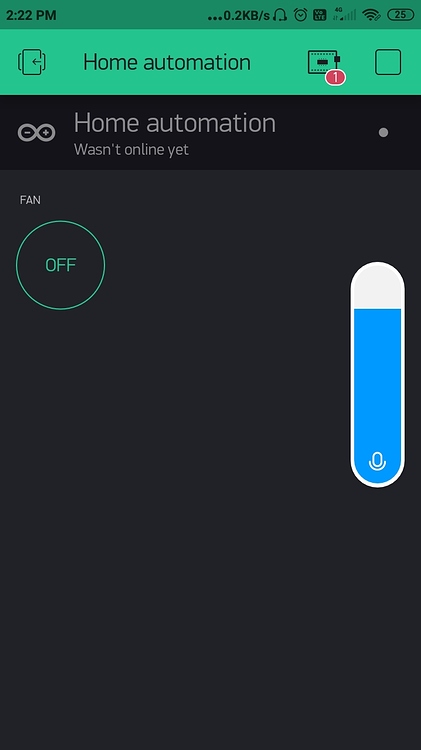The image size is (421, 750).
Task: Tap the exit project icon
Action: pos(32,62)
